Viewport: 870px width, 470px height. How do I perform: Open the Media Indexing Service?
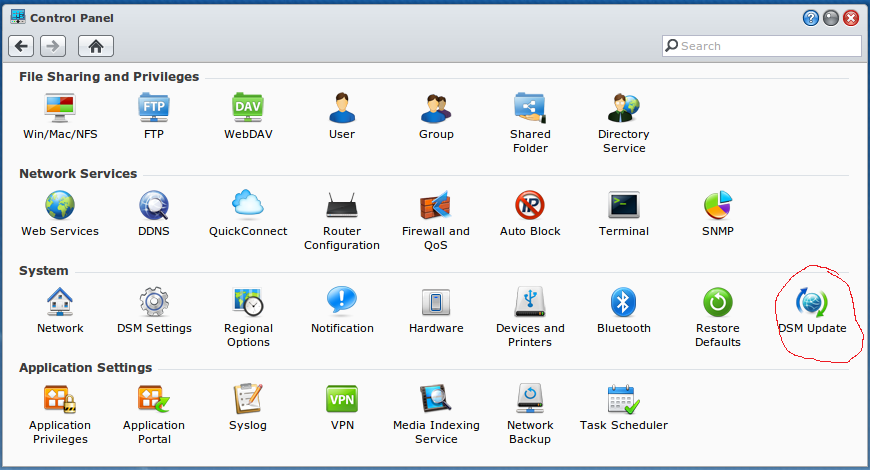click(x=436, y=400)
